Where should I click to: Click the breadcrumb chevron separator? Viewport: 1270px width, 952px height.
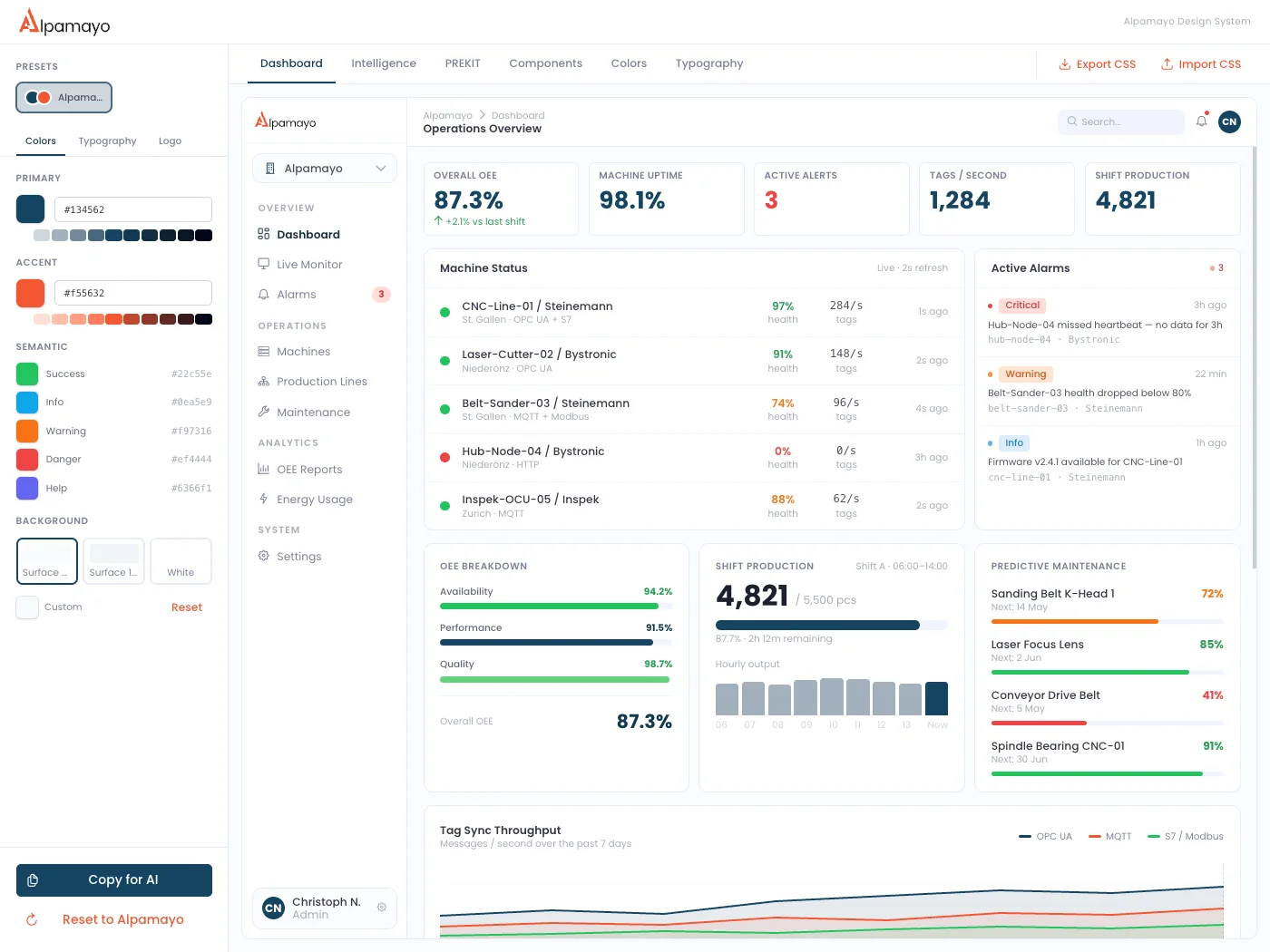(x=482, y=115)
